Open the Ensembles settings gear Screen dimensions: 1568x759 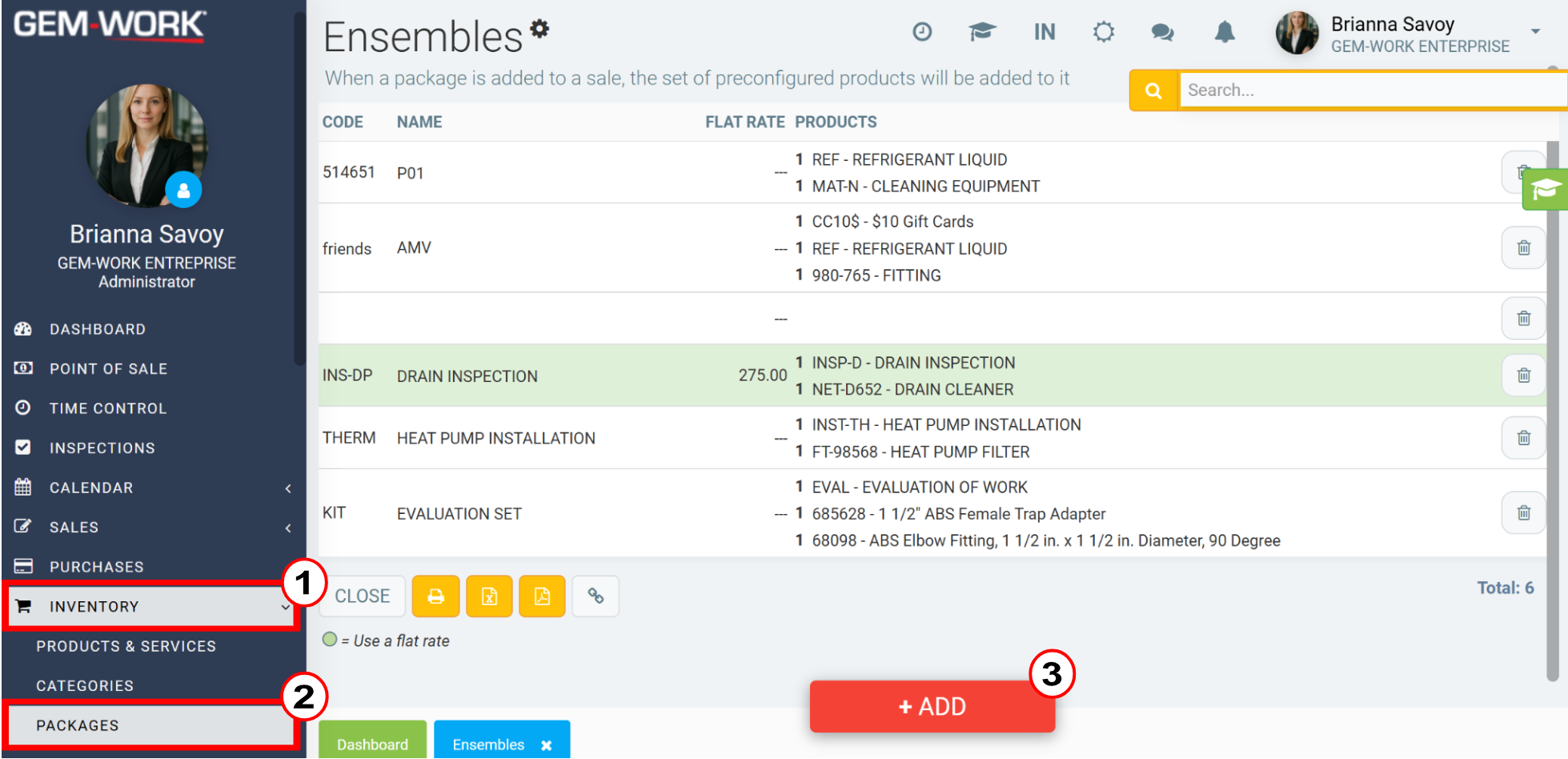(x=540, y=29)
